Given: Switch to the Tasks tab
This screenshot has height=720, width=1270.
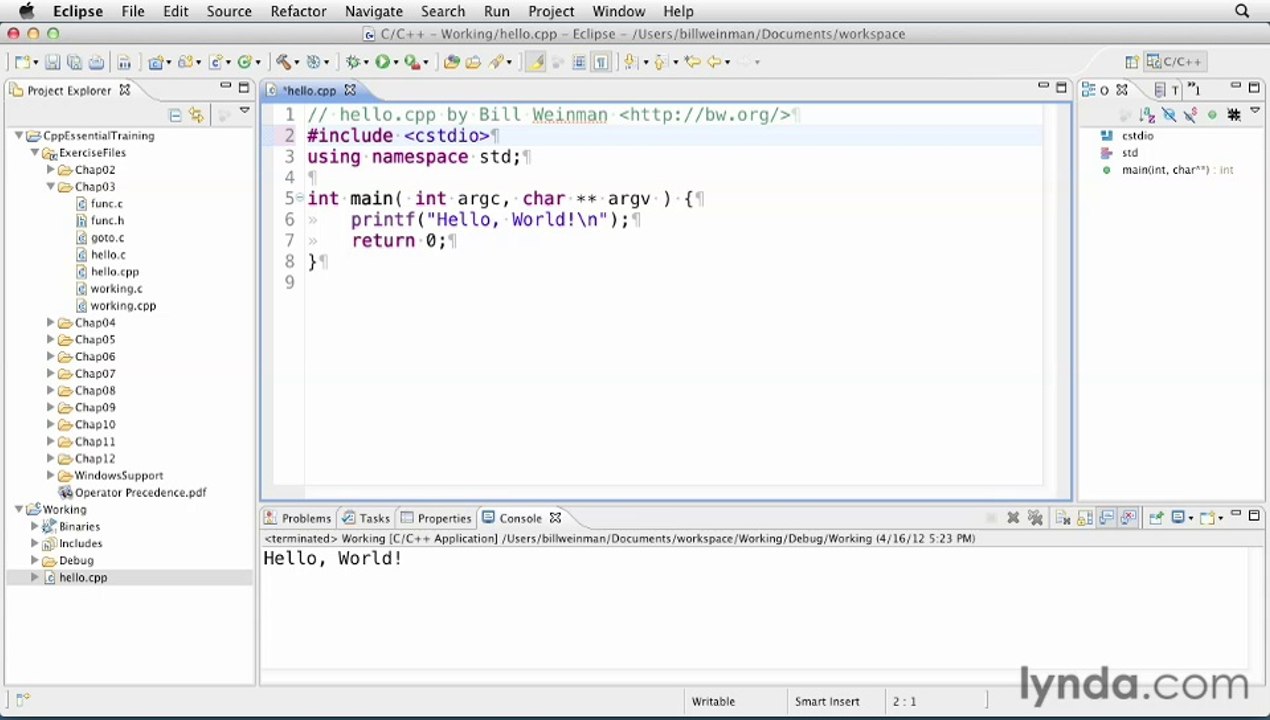Looking at the screenshot, I should click(365, 518).
